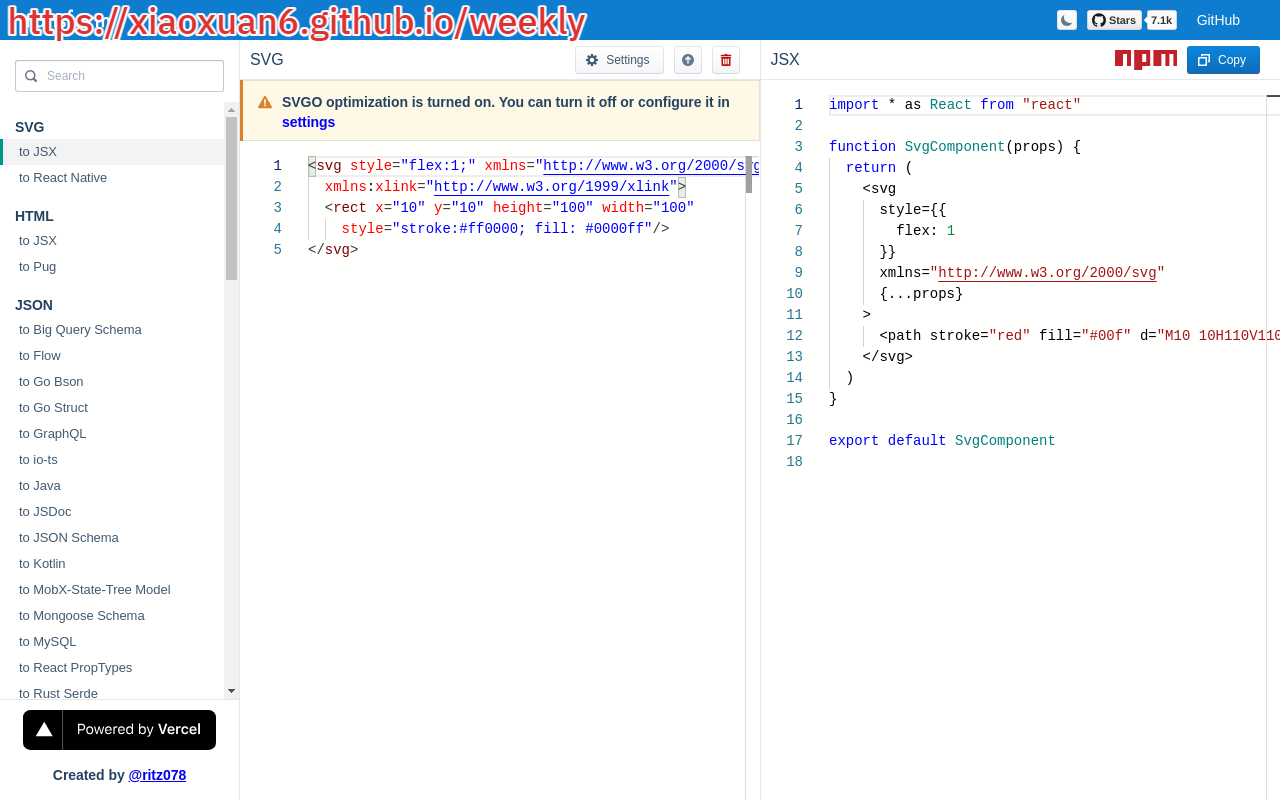Viewport: 1280px width, 800px height.
Task: Toggle dark mode with the moon icon
Action: 1067,20
